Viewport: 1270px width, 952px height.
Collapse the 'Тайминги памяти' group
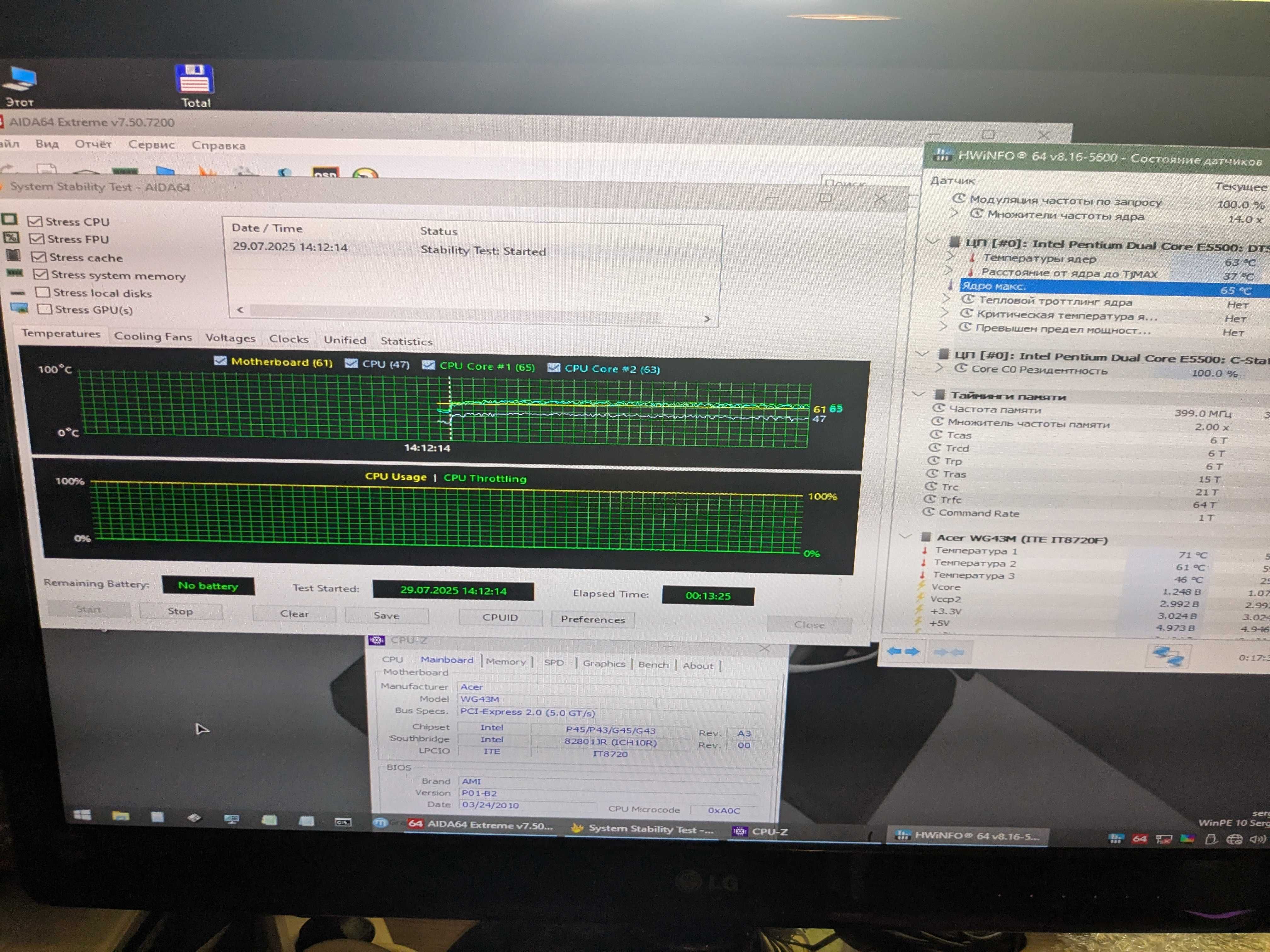click(918, 394)
